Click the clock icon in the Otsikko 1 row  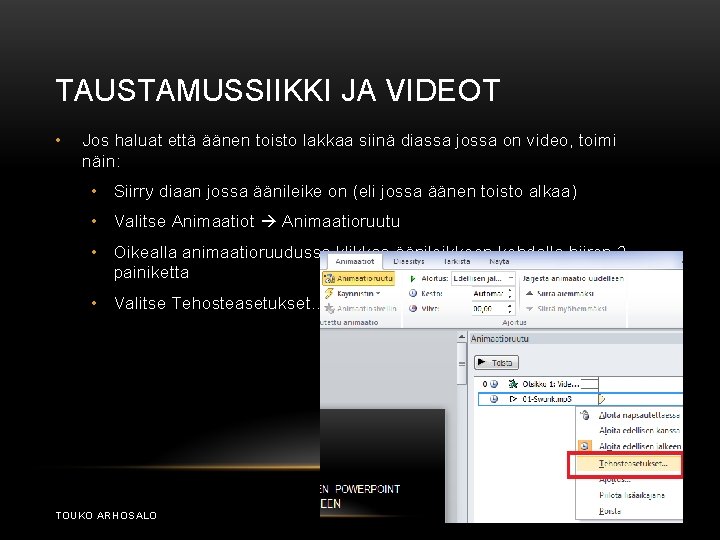494,384
